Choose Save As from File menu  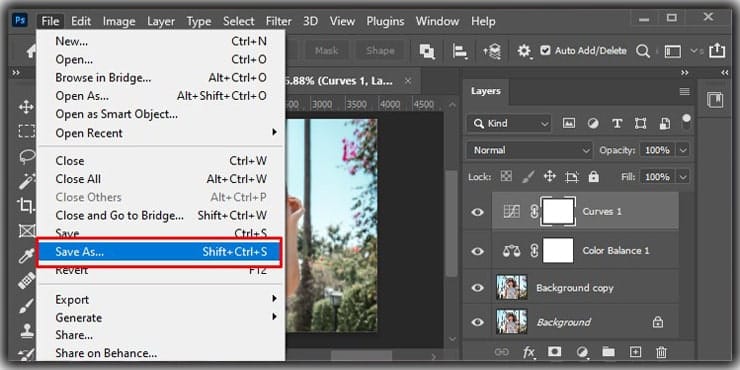tap(160, 252)
